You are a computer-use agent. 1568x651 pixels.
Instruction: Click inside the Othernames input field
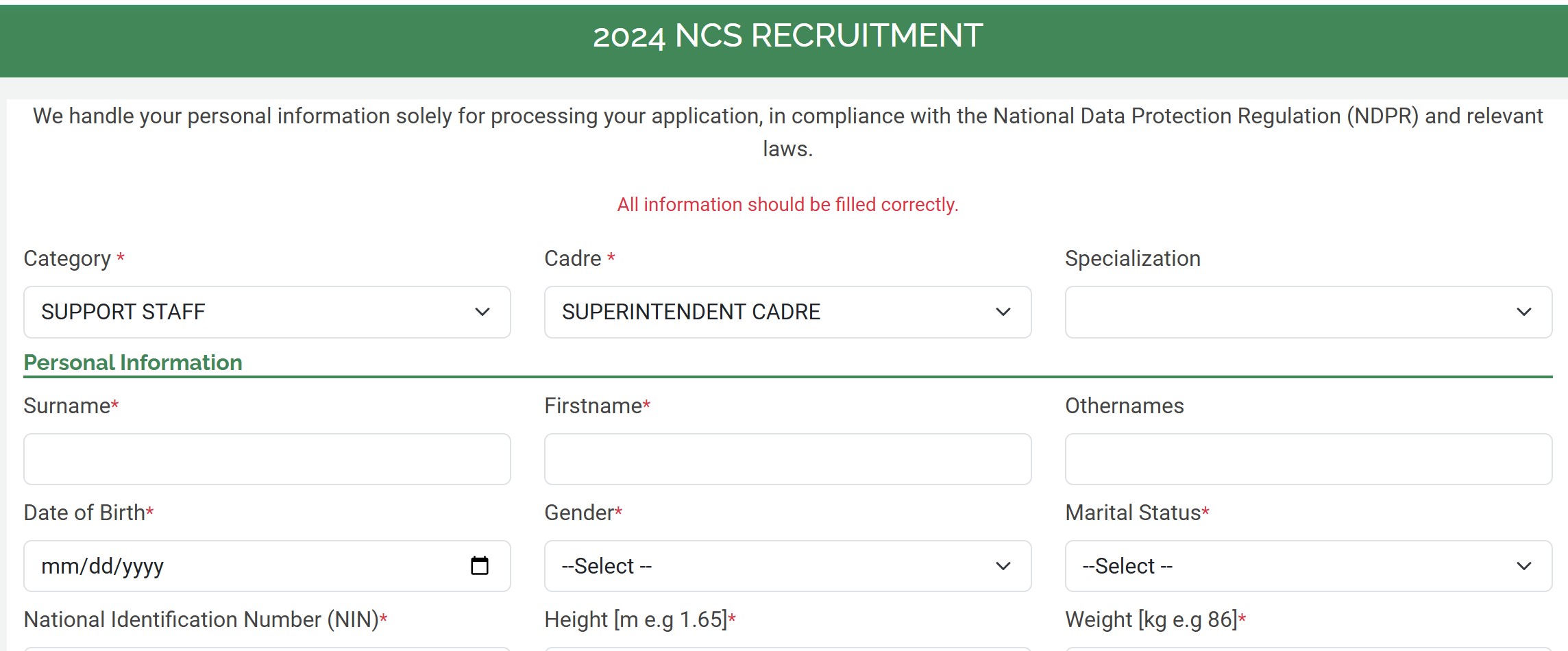coord(1309,459)
